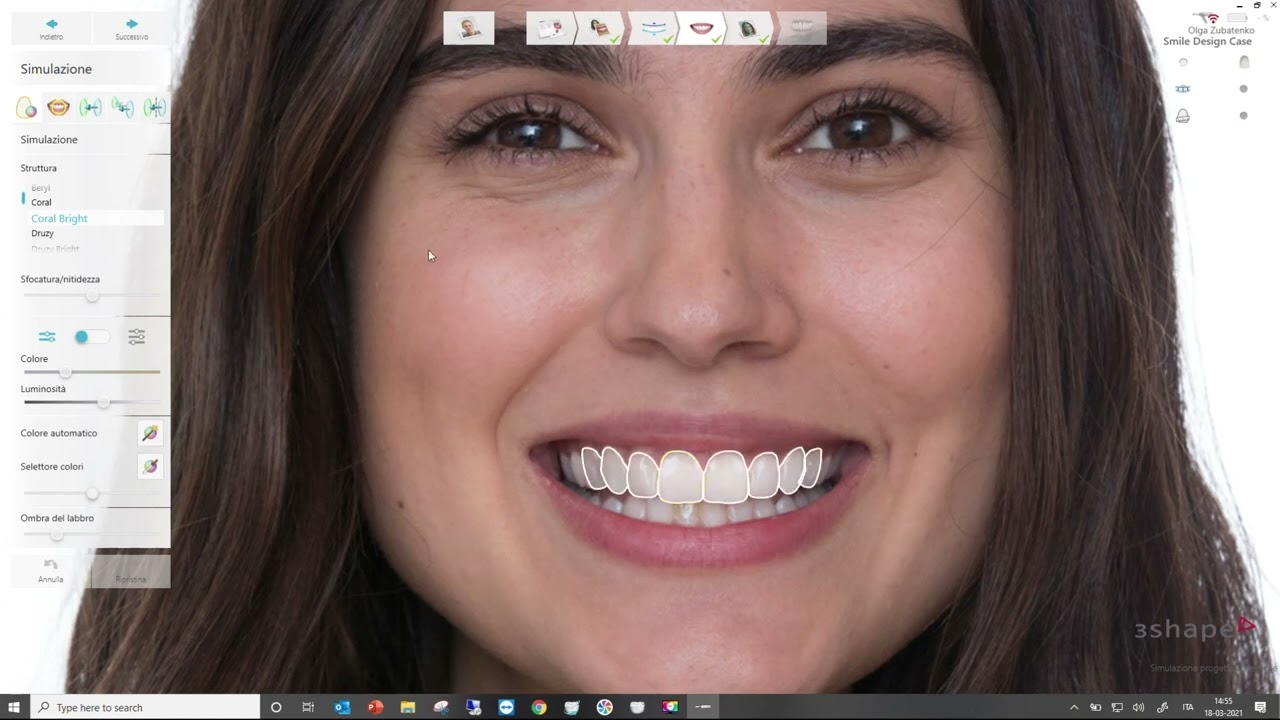This screenshot has width=1280, height=720.
Task: Open the lips simulation workflow step
Action: 701,28
